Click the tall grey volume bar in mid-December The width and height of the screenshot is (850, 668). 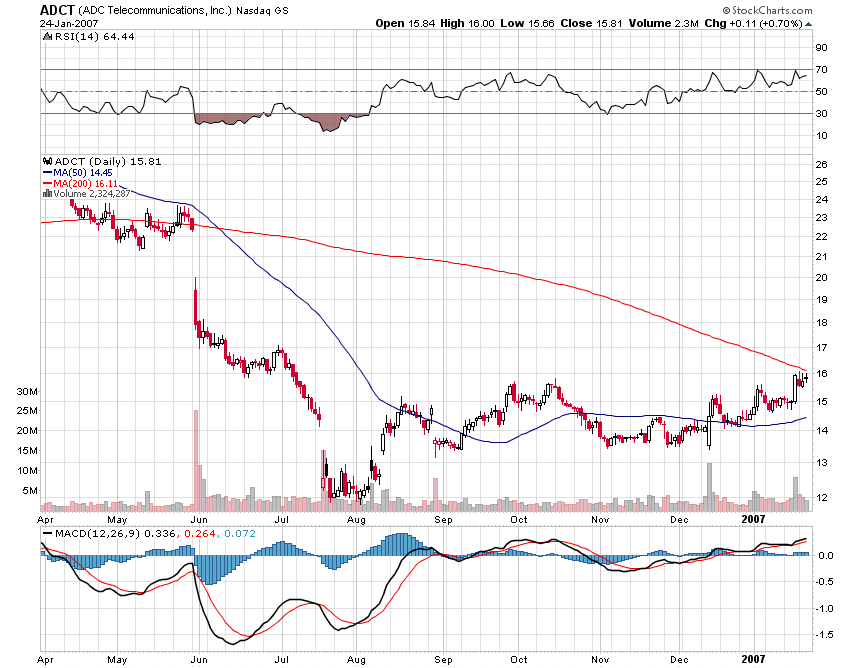[709, 487]
